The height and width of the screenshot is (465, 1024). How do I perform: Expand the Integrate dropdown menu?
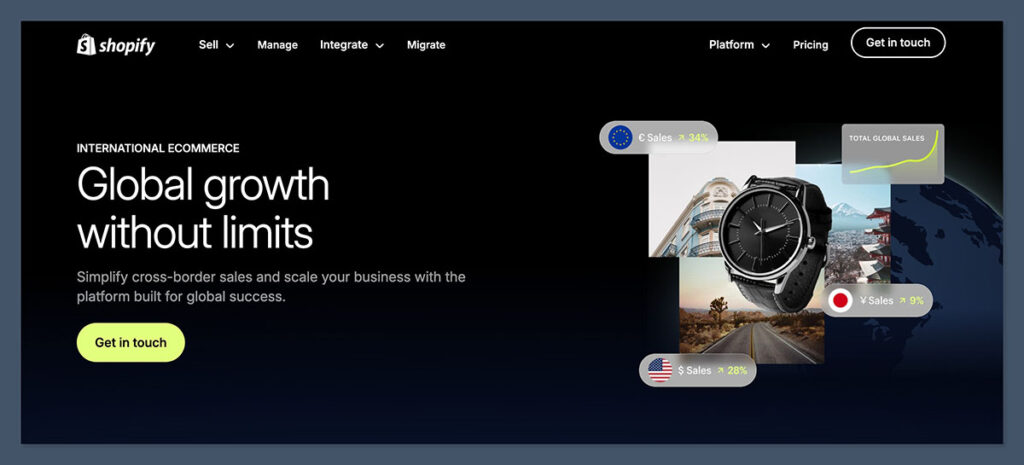click(351, 45)
